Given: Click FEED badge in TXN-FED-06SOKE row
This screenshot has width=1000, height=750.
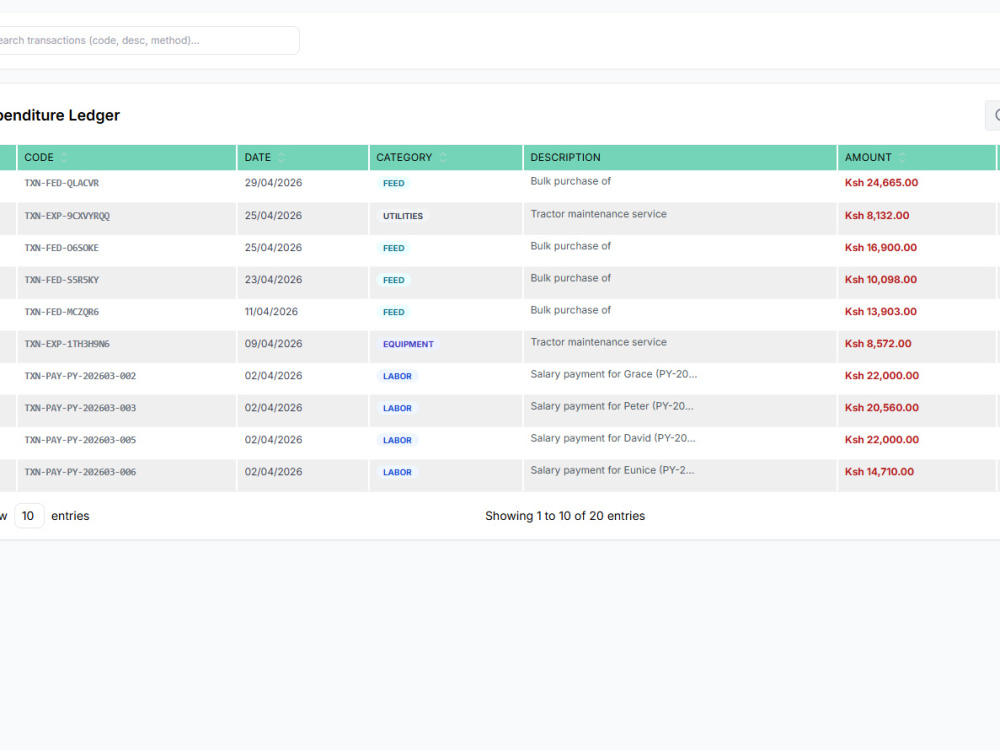Looking at the screenshot, I should (393, 248).
